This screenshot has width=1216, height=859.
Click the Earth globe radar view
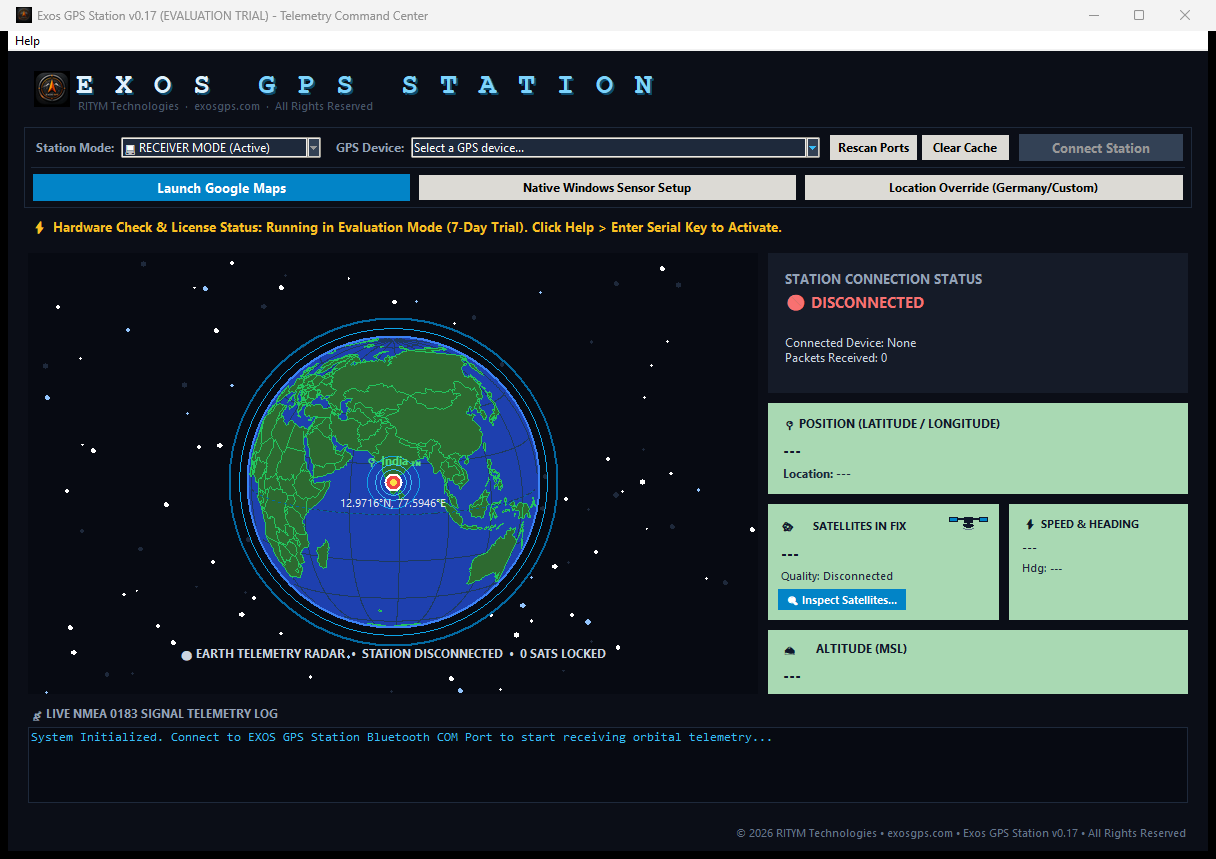393,484
